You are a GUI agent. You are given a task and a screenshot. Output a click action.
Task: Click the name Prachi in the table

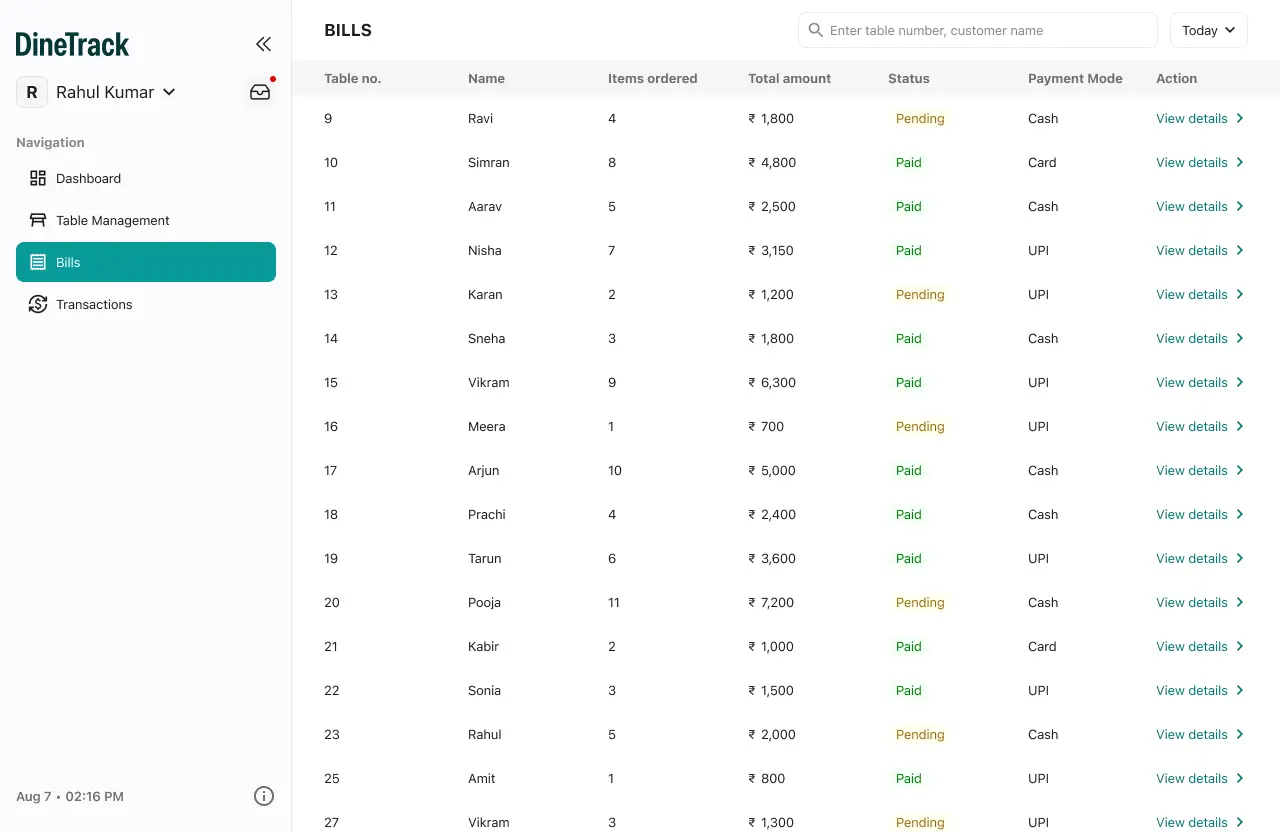(486, 514)
